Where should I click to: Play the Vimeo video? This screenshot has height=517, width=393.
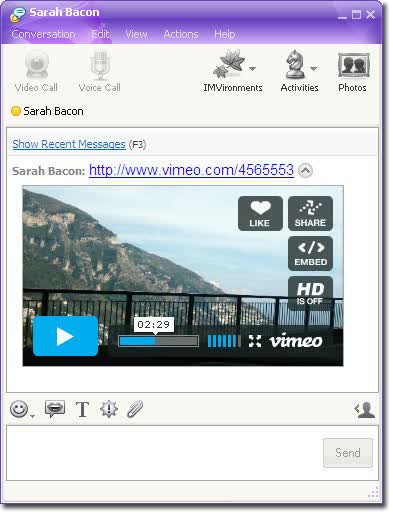coord(65,336)
